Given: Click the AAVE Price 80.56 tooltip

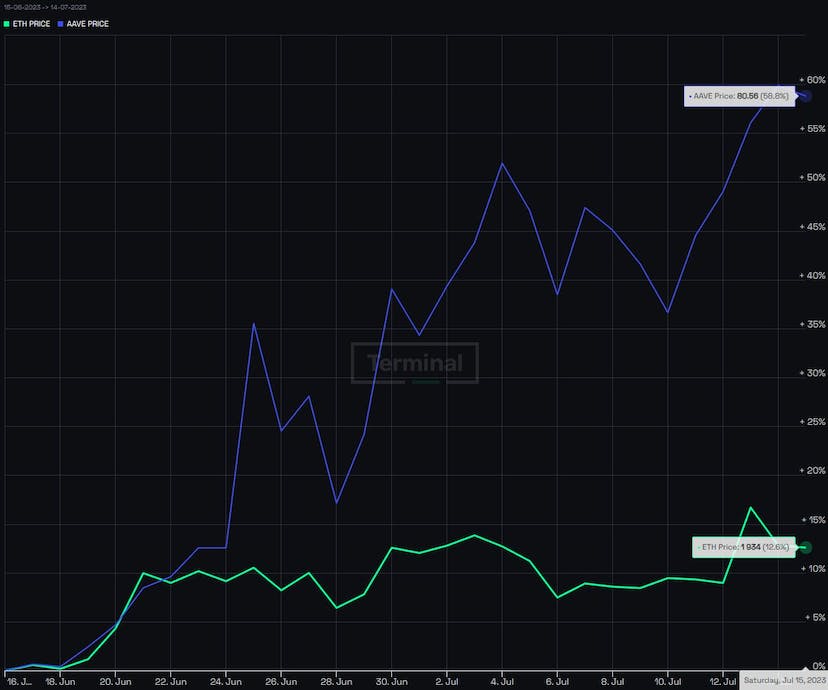Looking at the screenshot, I should click(738, 96).
